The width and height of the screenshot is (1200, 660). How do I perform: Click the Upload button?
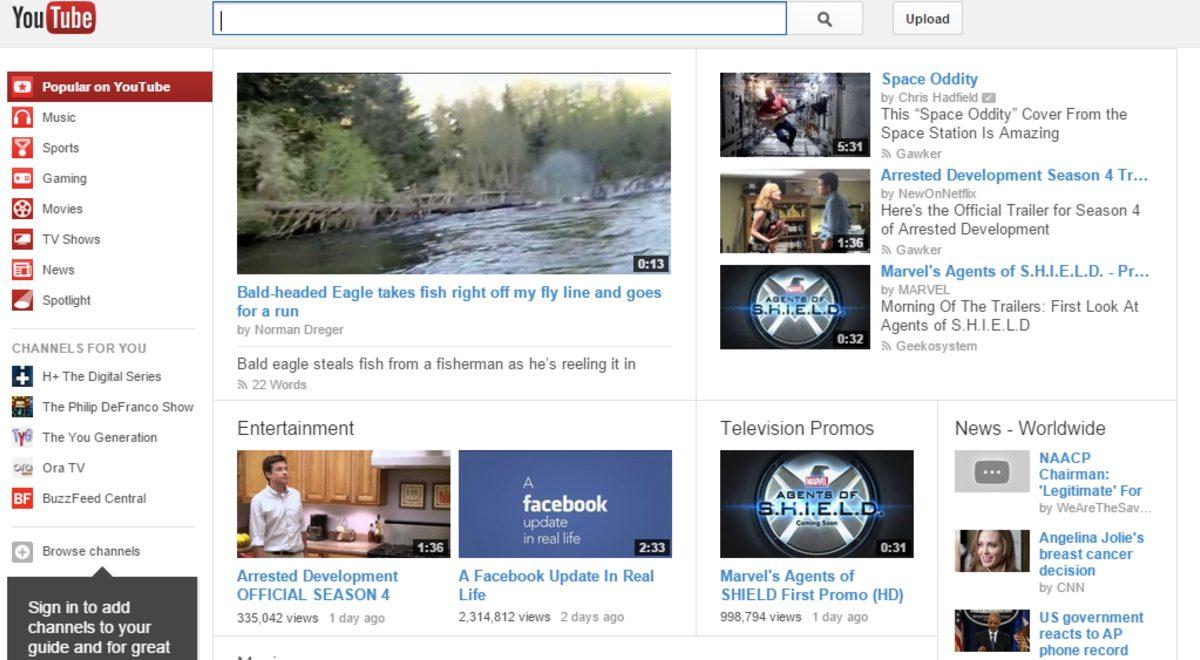tap(928, 18)
